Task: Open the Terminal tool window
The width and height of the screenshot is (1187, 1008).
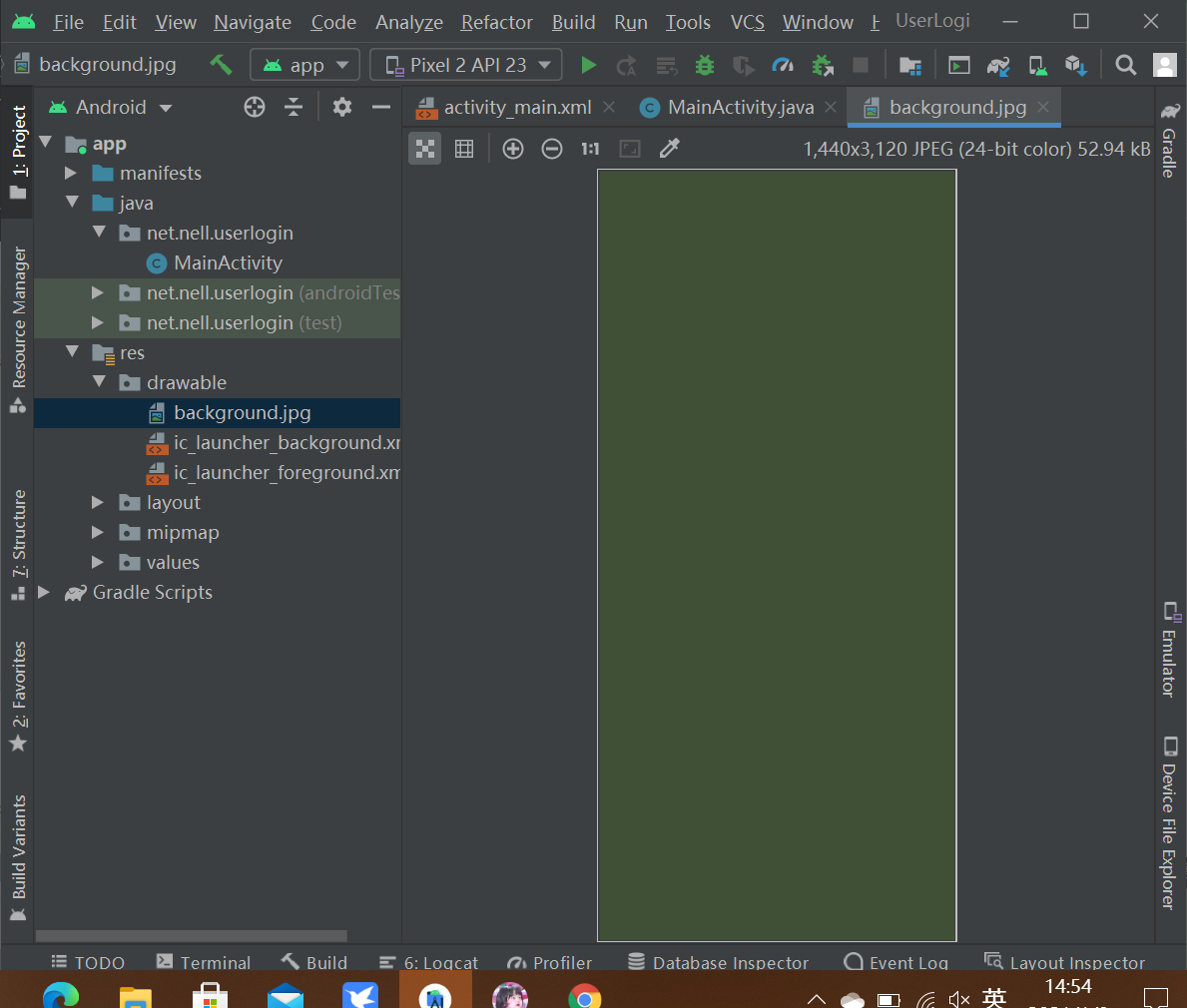Action: (204, 962)
